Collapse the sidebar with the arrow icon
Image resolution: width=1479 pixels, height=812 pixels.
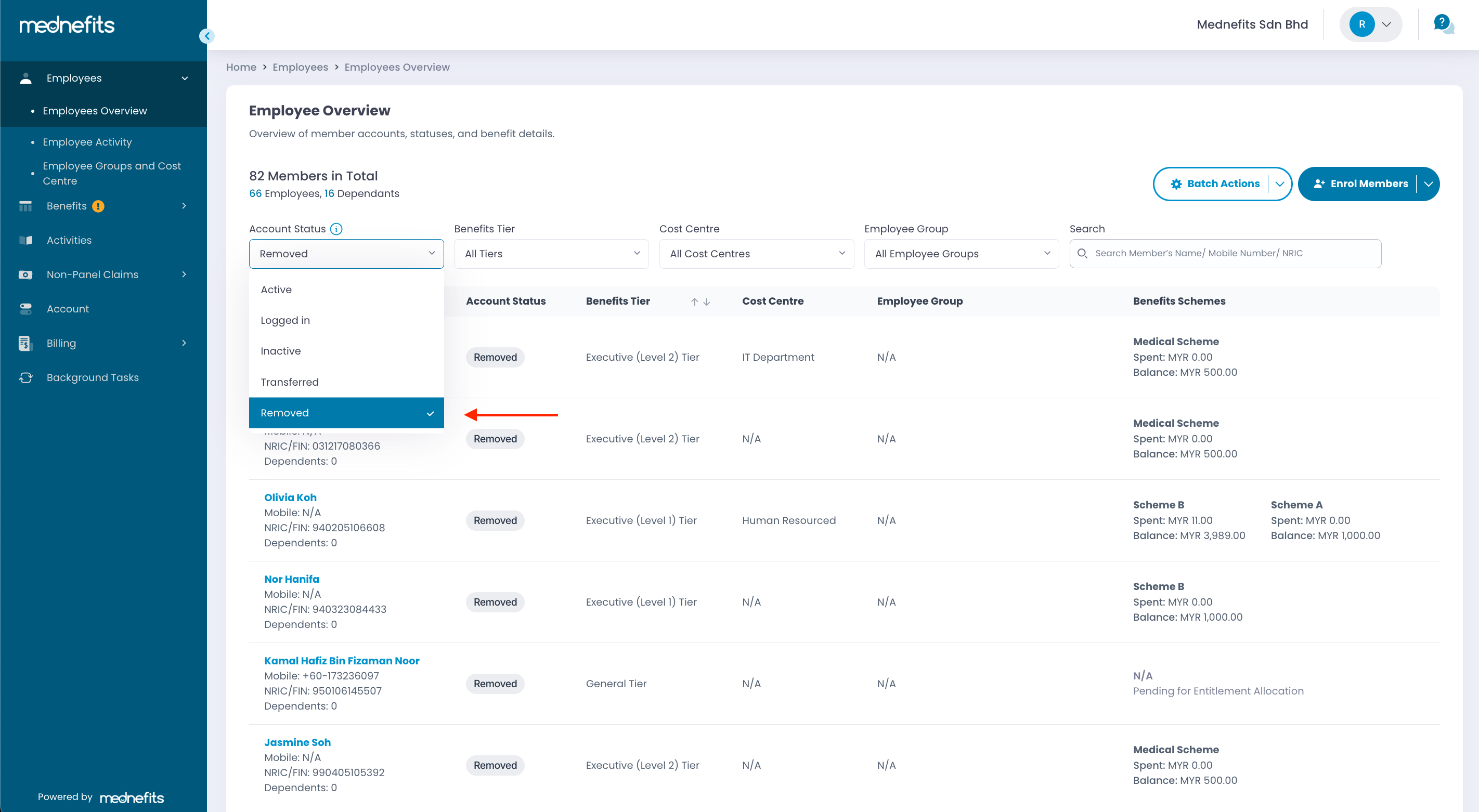point(206,36)
